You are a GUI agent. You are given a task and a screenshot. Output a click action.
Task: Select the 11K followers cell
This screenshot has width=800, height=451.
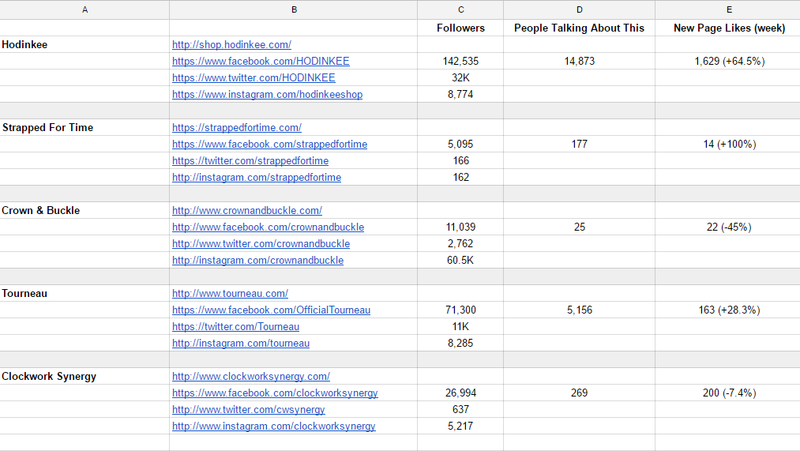461,327
